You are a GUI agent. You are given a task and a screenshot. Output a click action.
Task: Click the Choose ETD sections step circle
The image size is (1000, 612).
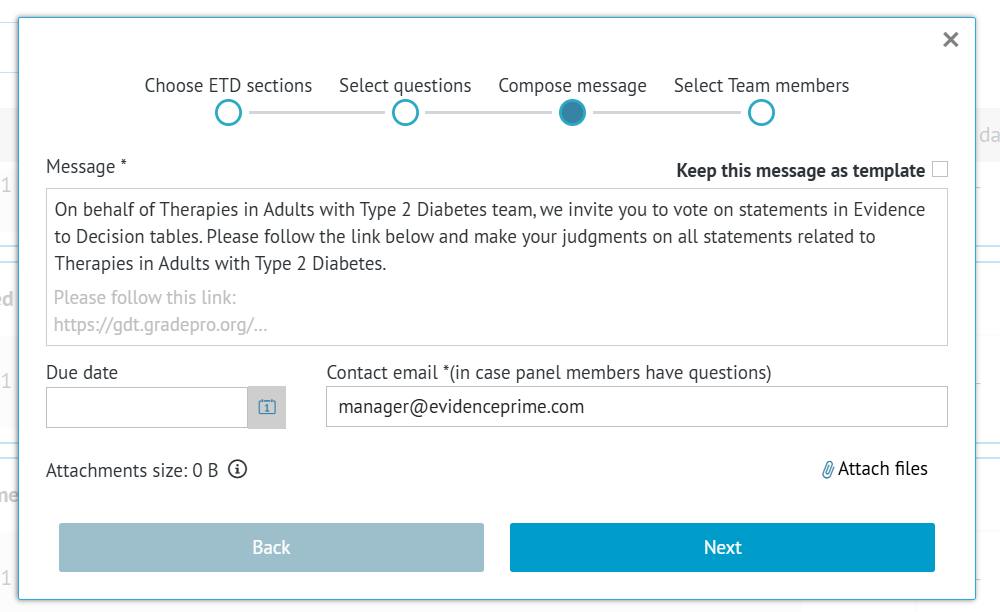coord(228,113)
